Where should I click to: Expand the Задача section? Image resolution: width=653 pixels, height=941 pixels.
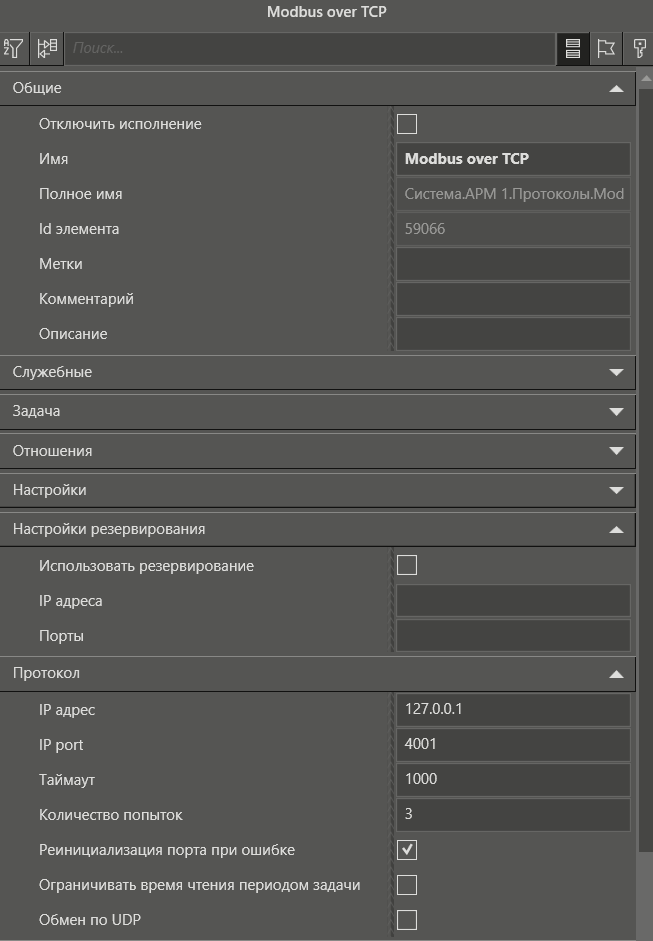point(620,411)
